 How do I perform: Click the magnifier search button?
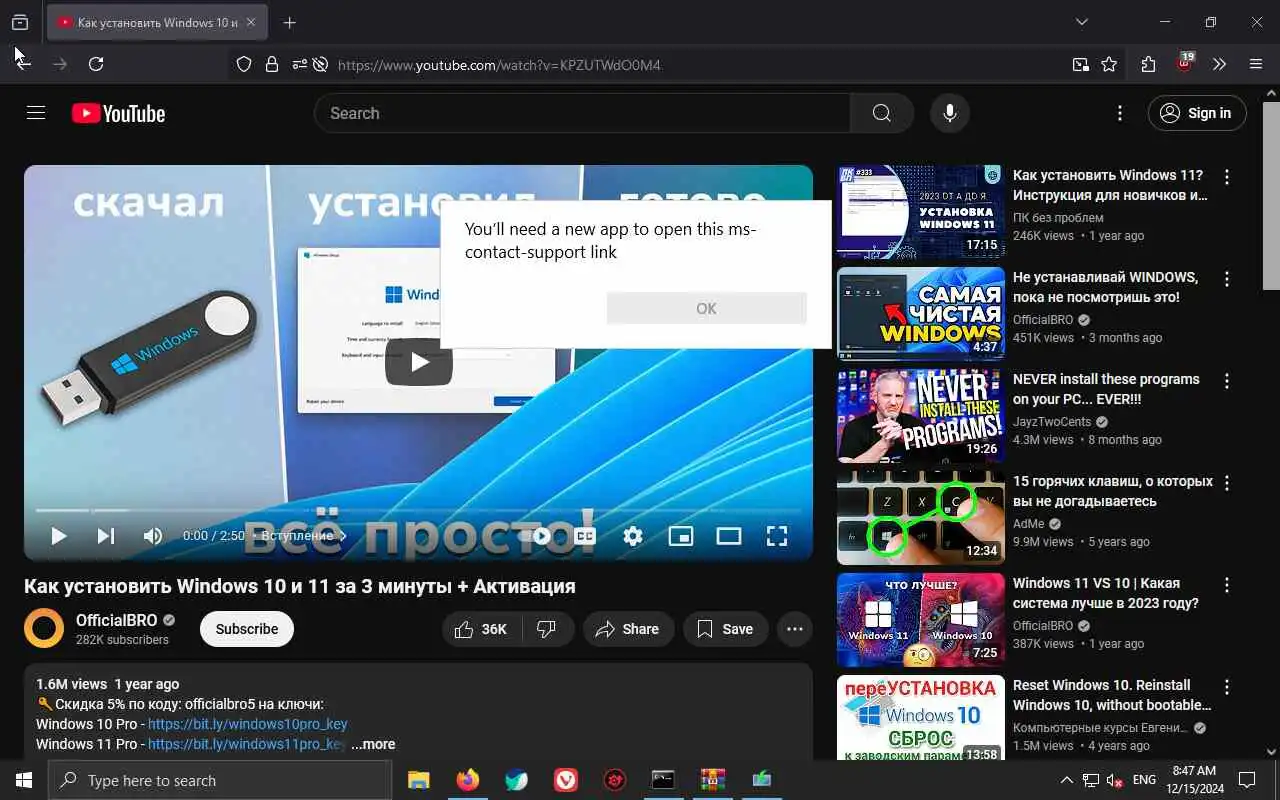click(881, 113)
